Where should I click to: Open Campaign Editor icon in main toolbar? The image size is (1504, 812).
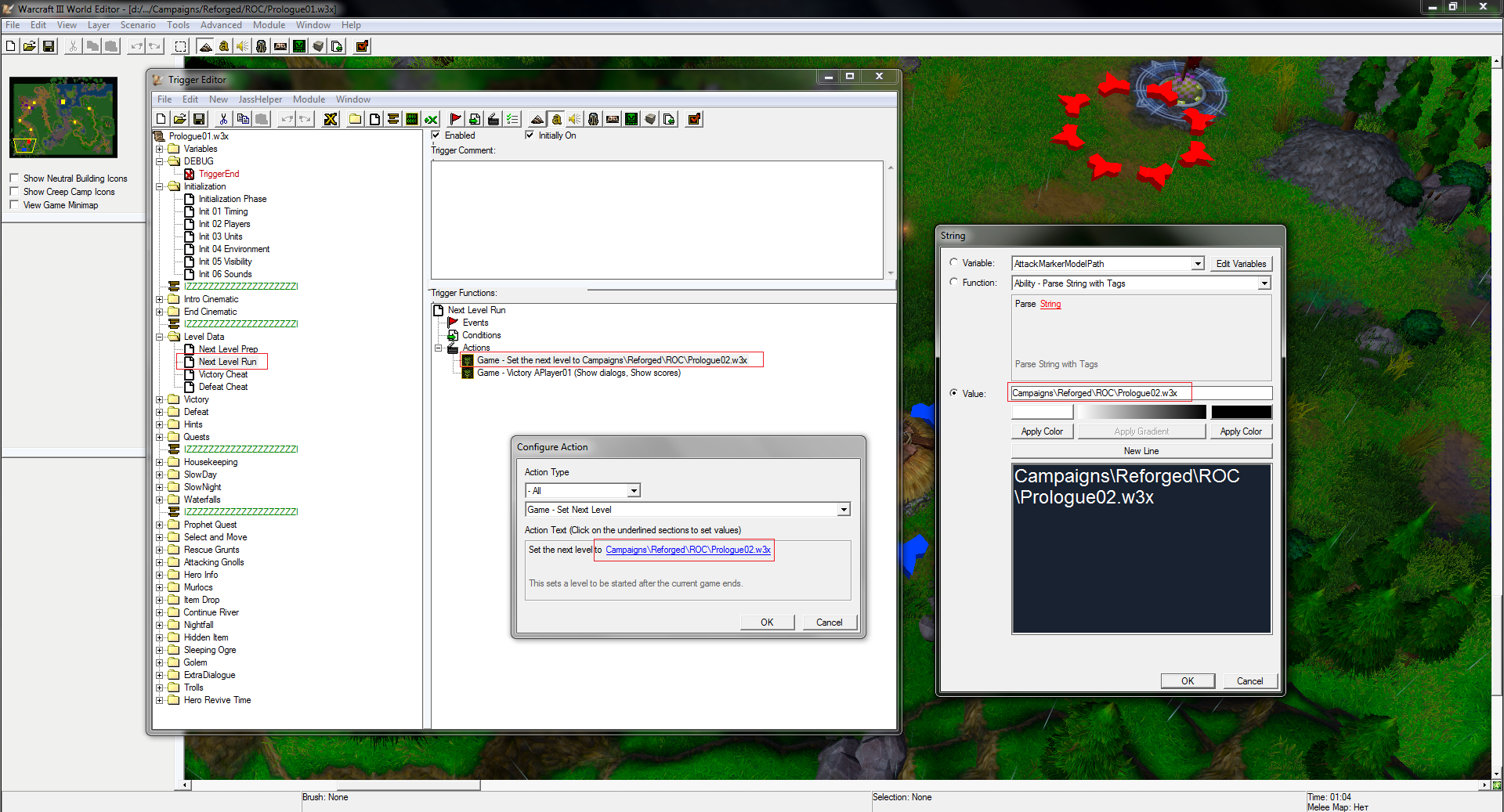(280, 46)
